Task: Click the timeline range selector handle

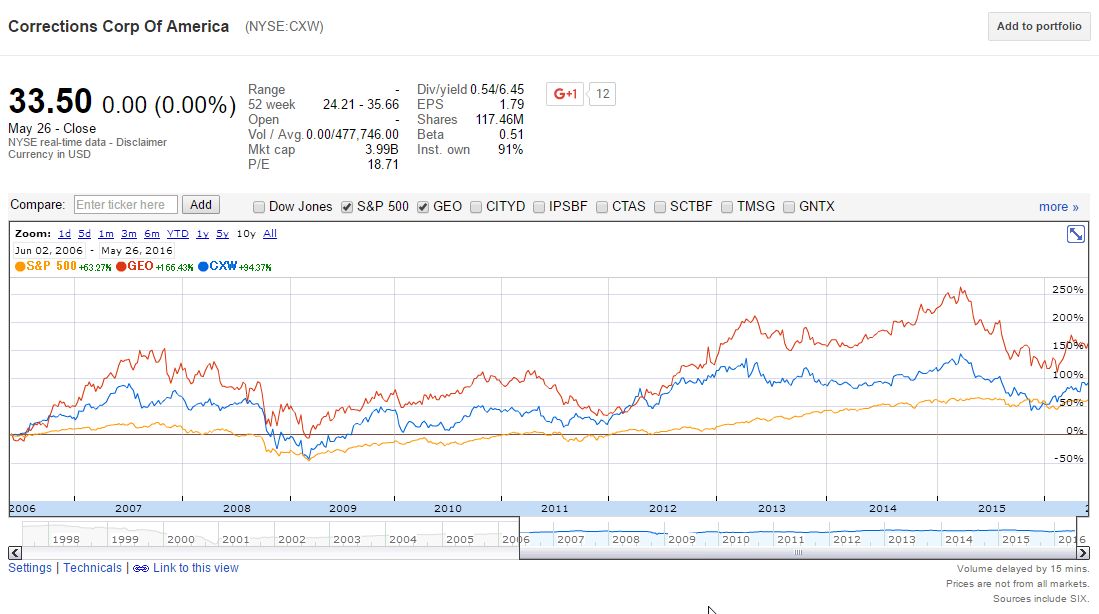Action: (x=798, y=553)
